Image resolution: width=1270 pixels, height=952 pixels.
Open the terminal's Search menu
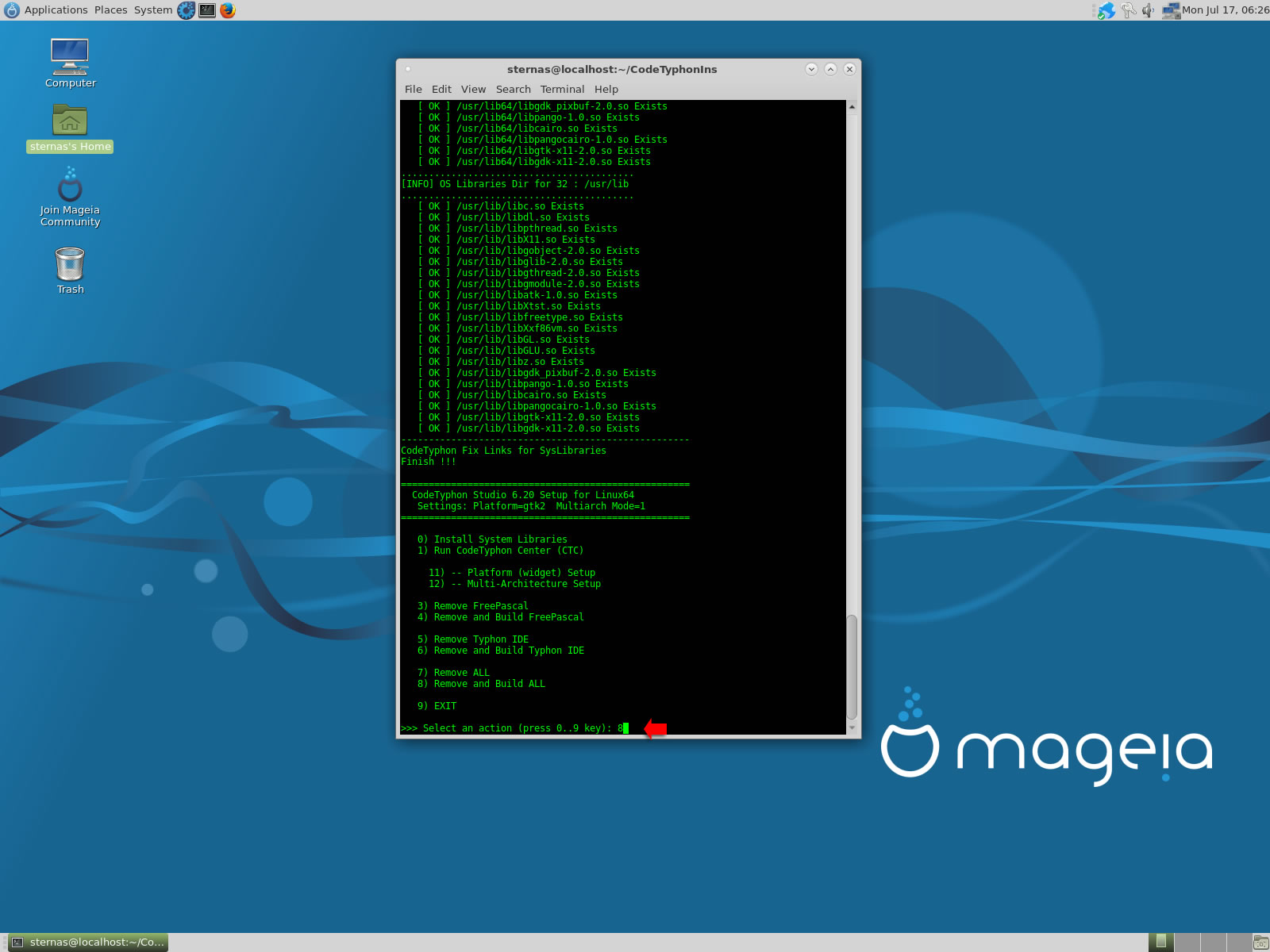[513, 90]
